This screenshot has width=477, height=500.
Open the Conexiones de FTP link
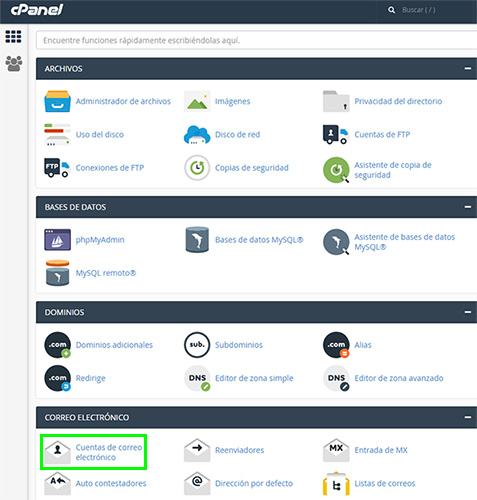click(x=110, y=168)
